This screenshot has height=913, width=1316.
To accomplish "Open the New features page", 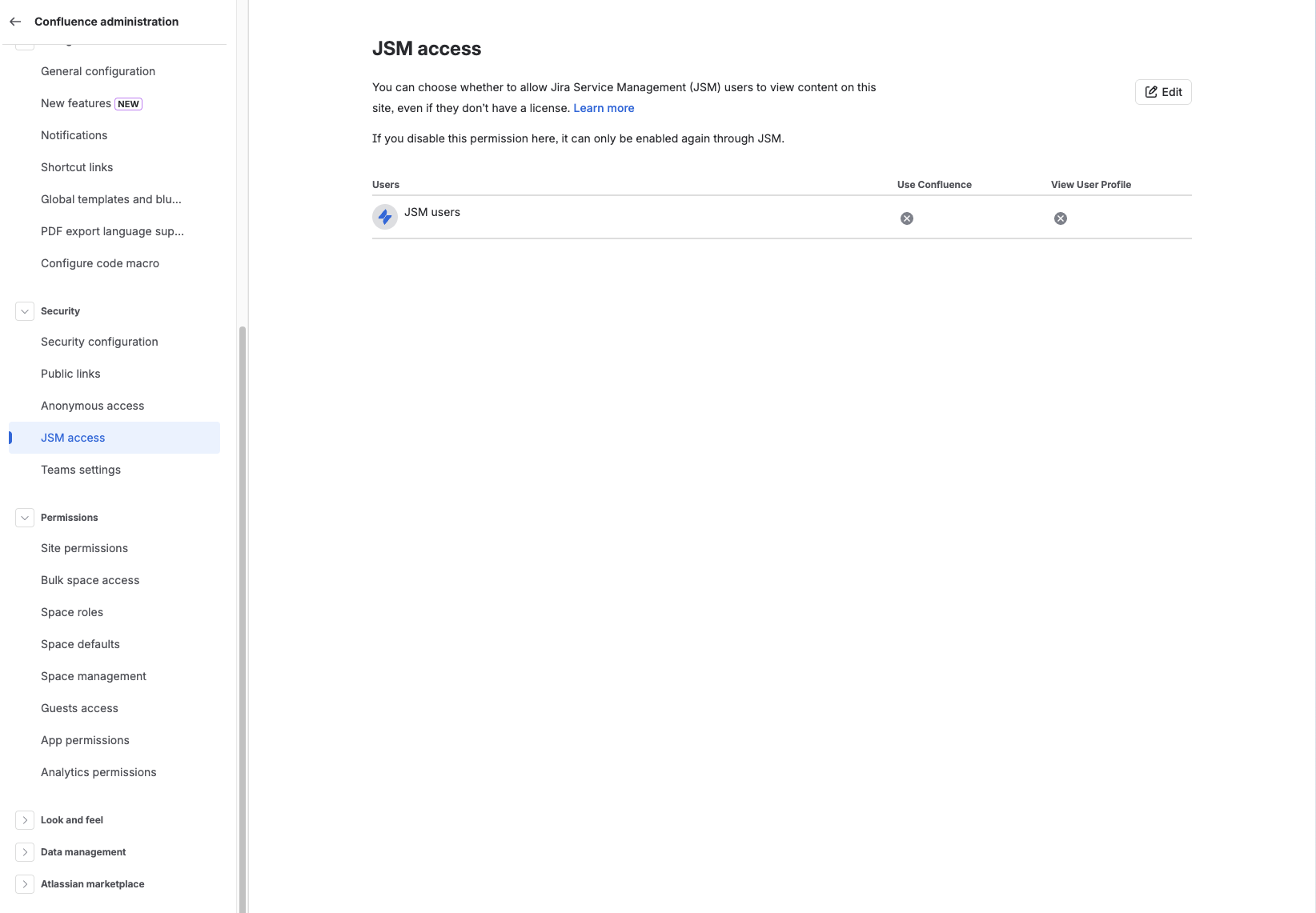I will pyautogui.click(x=114, y=103).
